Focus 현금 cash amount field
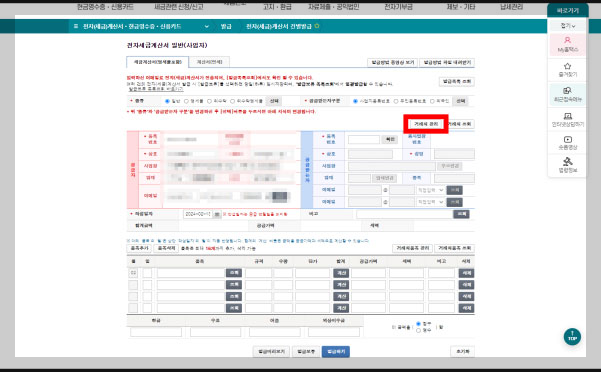The image size is (601, 372). (x=156, y=332)
